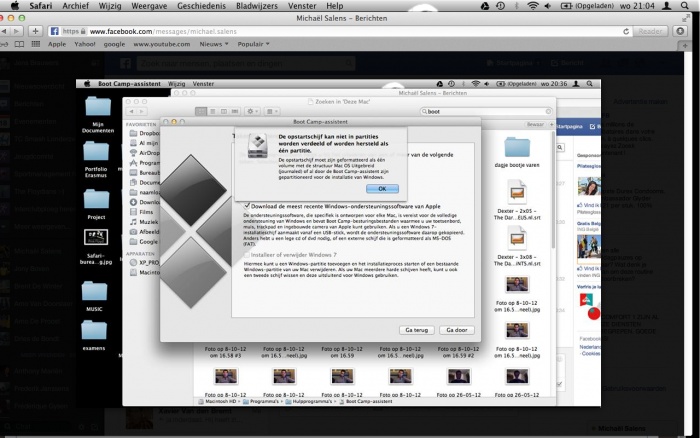This screenshot has height=438, width=700.
Task: Toggle 'Download de meest recente Windows-ondersteuningssoftware' checkbox
Action: (x=247, y=206)
